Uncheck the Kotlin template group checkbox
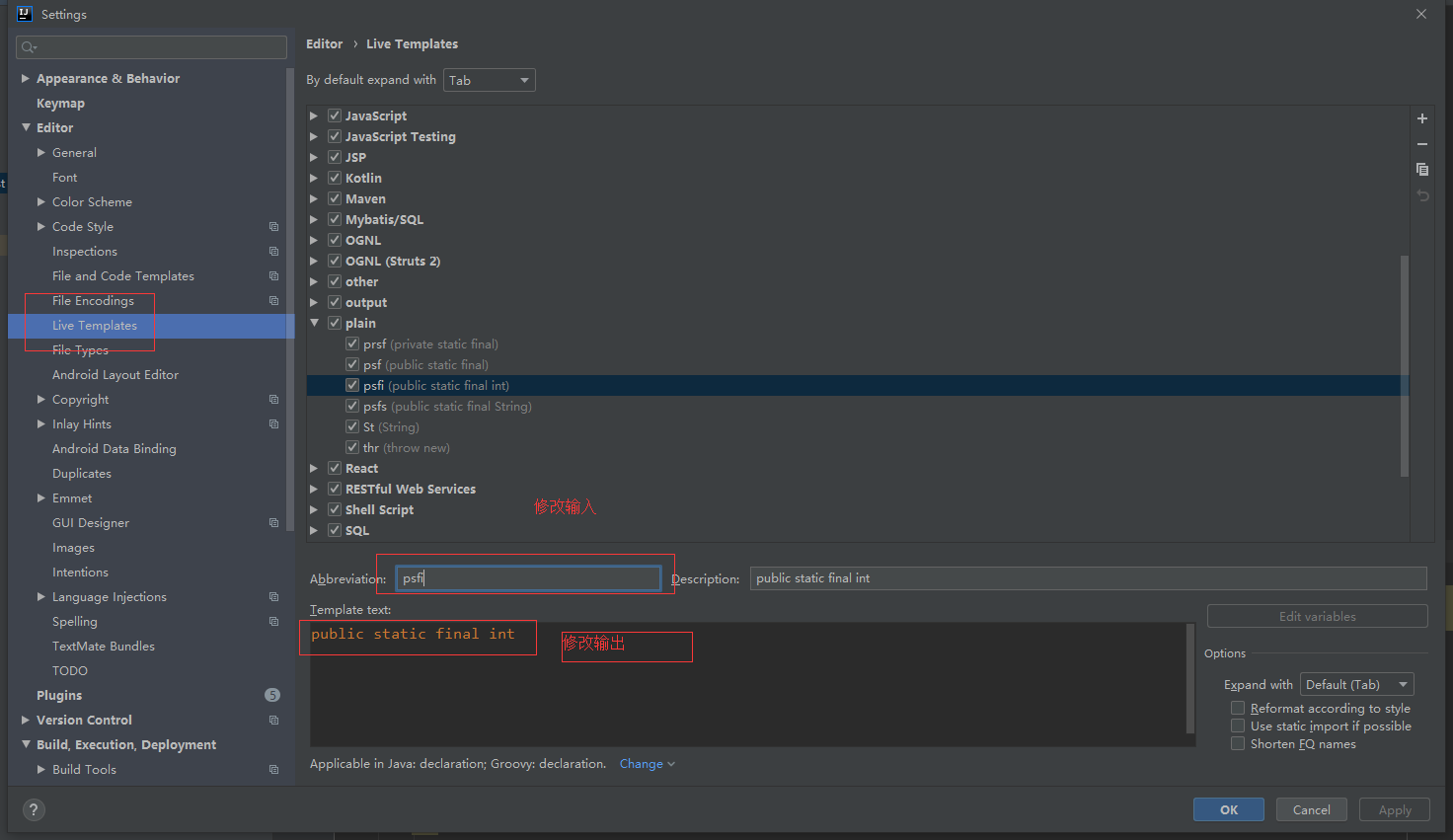This screenshot has width=1453, height=840. tap(335, 178)
